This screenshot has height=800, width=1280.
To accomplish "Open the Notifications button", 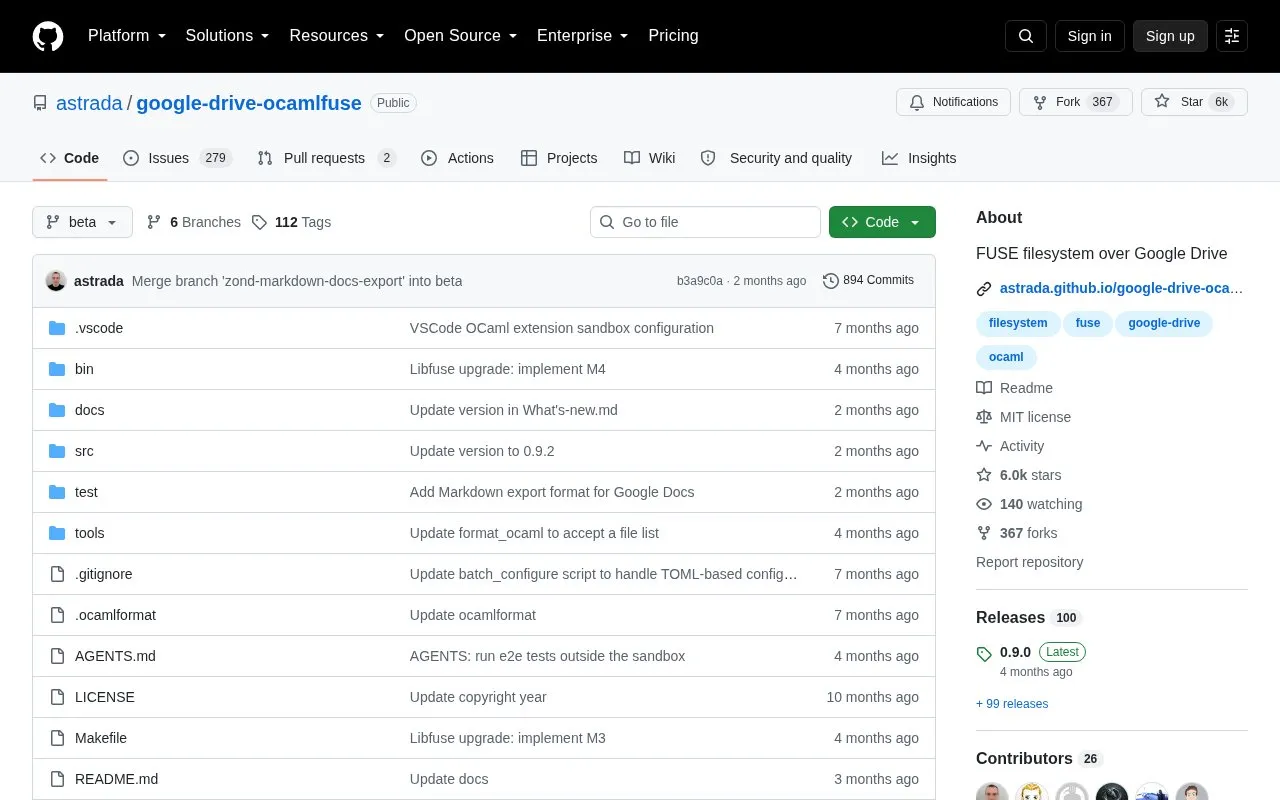I will tap(954, 102).
